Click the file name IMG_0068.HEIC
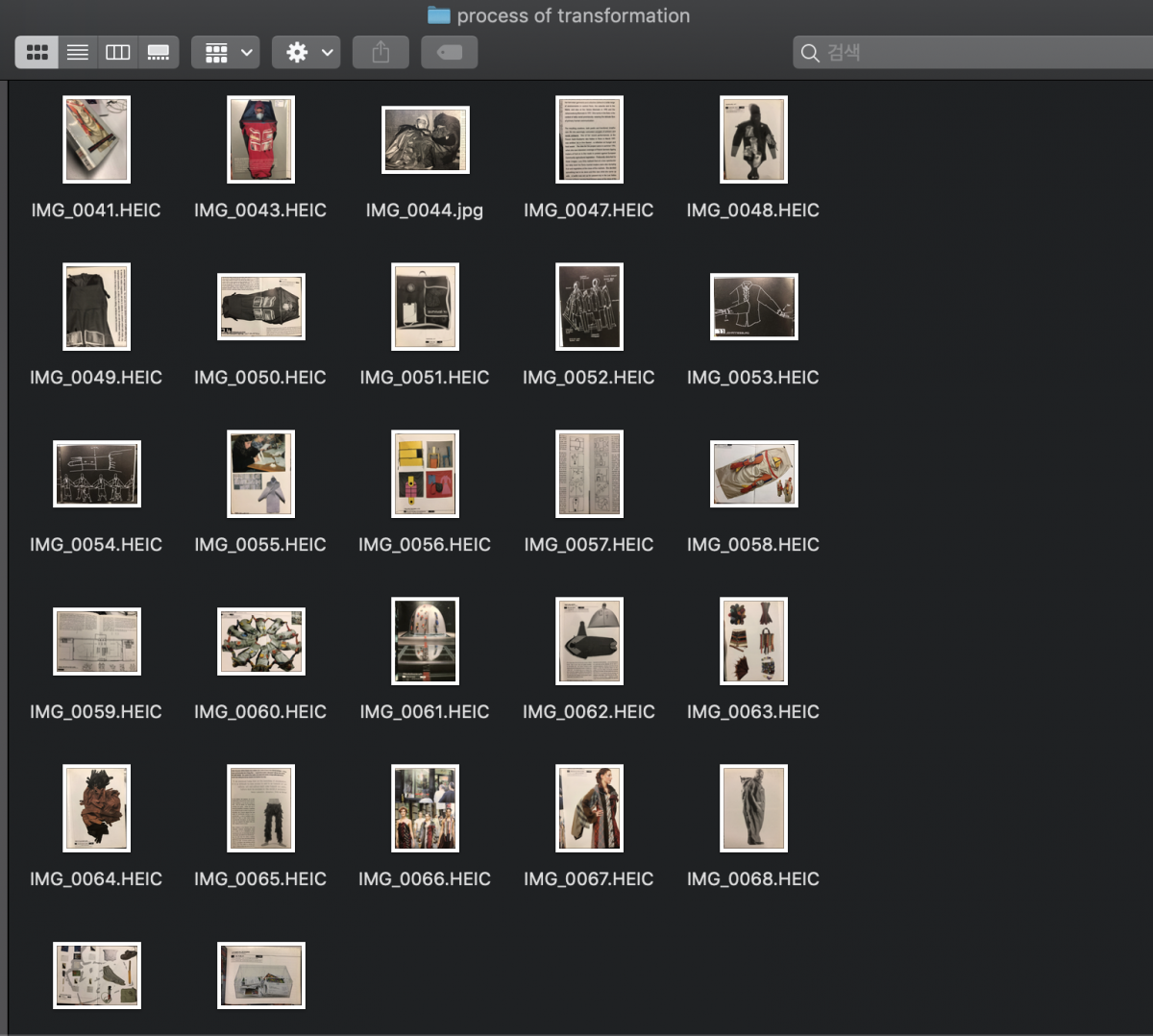 [x=753, y=879]
